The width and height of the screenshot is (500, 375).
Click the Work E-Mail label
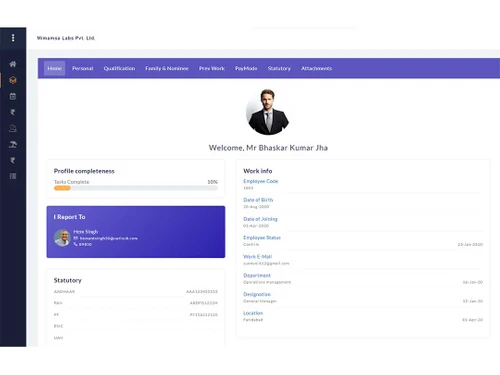click(258, 257)
